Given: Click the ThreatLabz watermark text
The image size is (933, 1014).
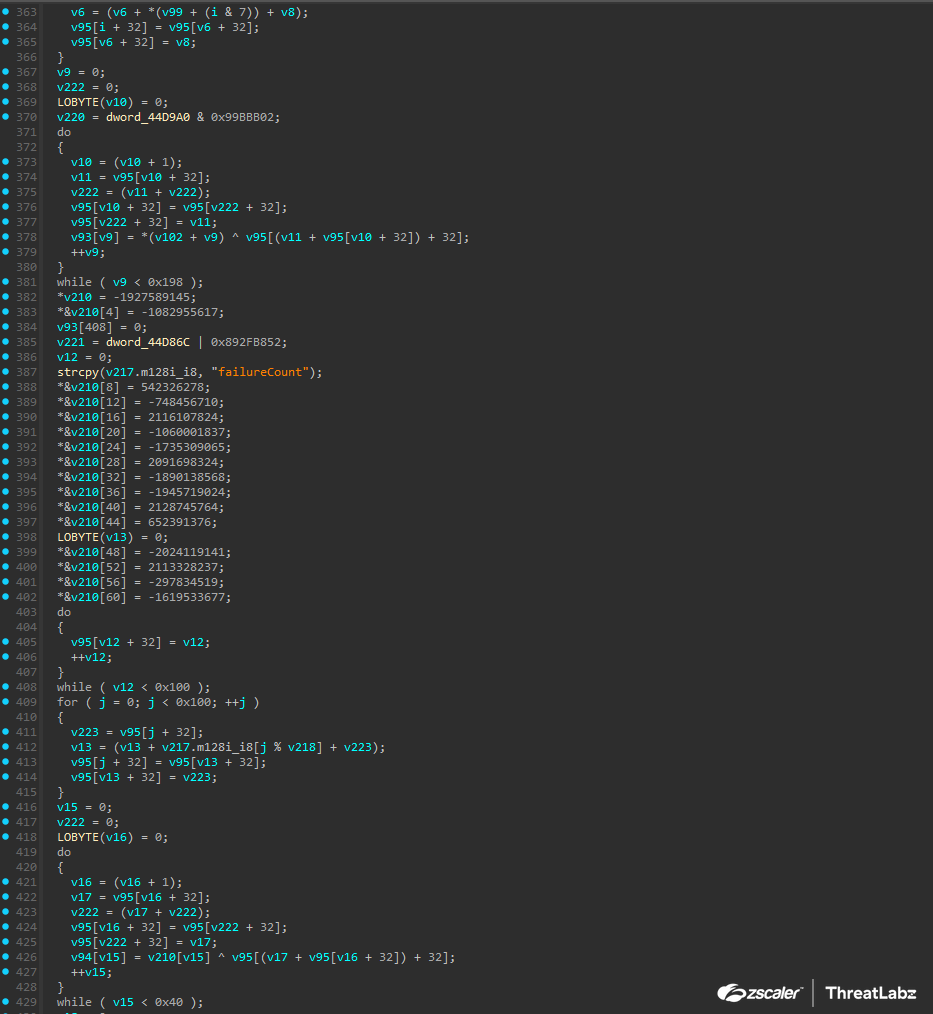Looking at the screenshot, I should [871, 993].
